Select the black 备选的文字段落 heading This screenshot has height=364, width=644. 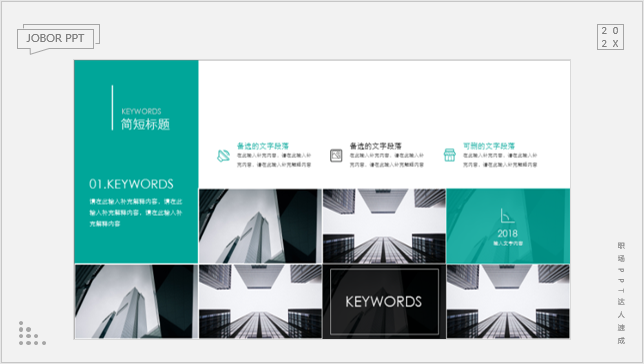click(376, 146)
